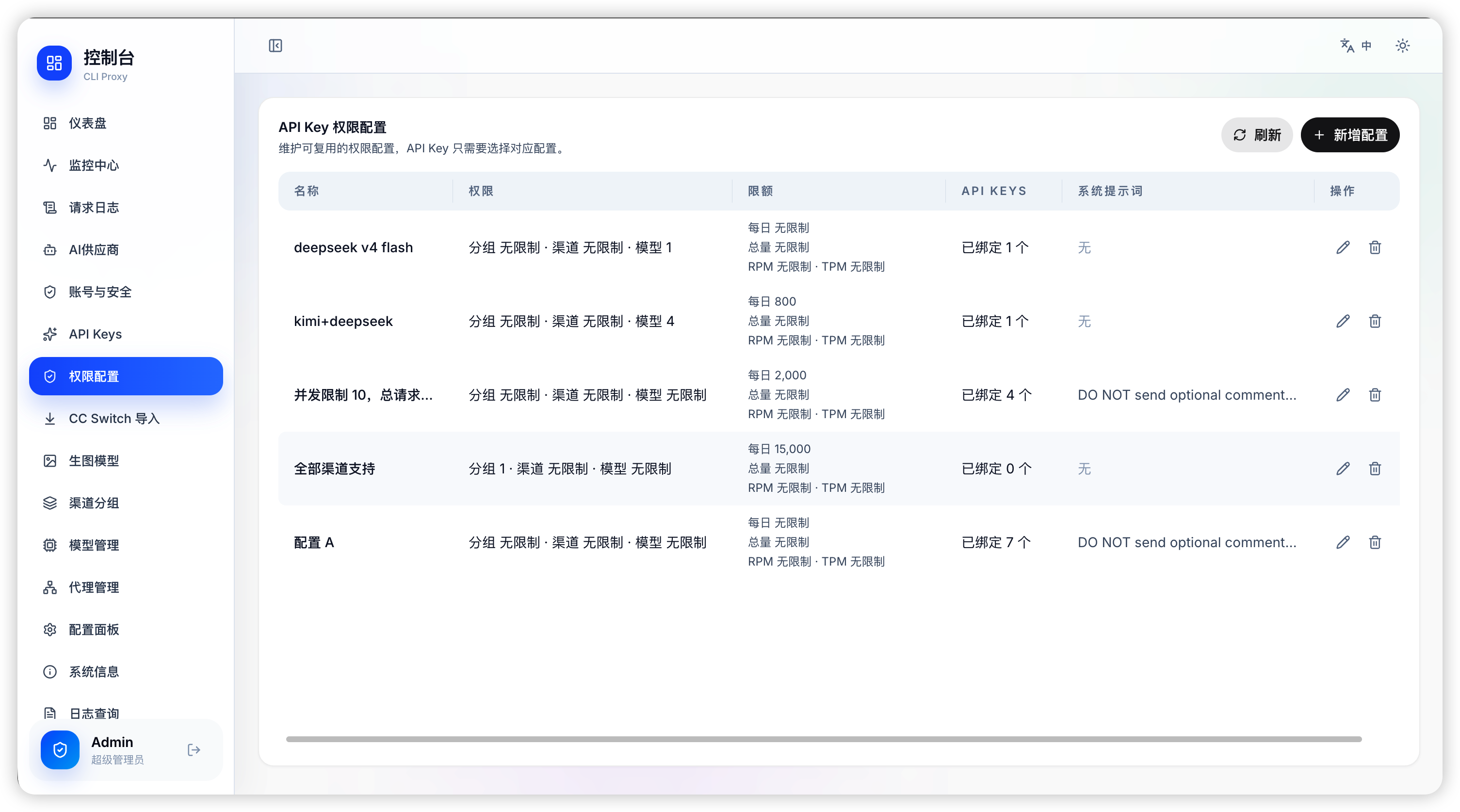
Task: Go to 请求日志 page
Action: (x=126, y=208)
